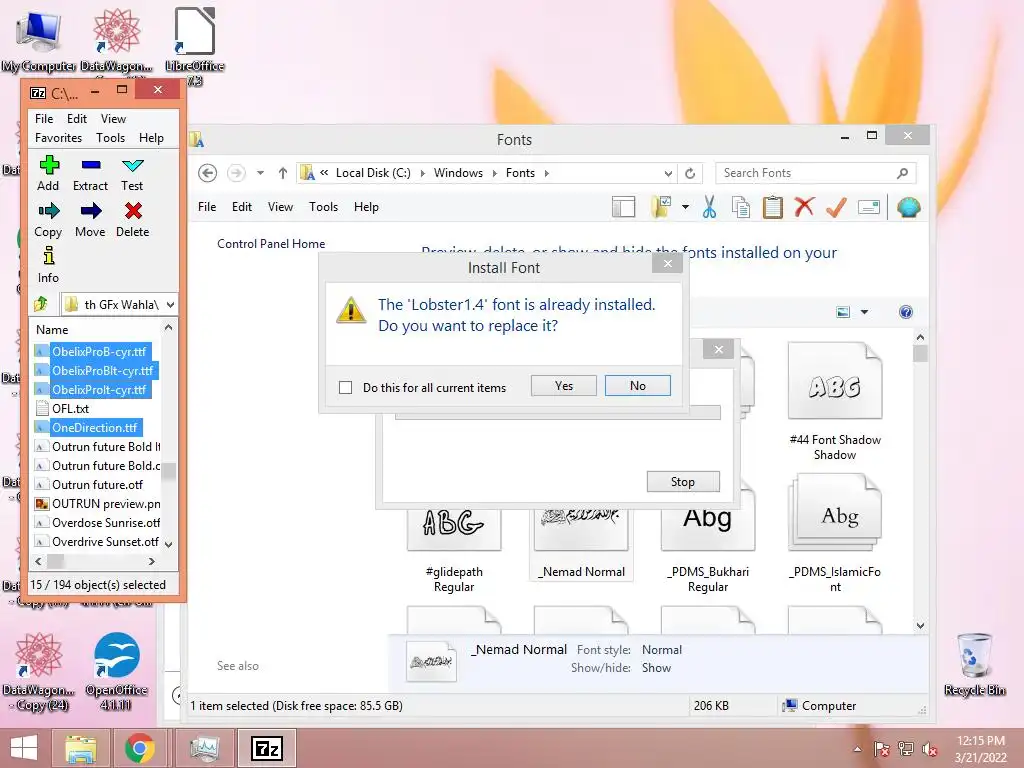Expand the Windows breadcrumb arrow in address bar
Viewport: 1024px width, 768px height.
(494, 173)
